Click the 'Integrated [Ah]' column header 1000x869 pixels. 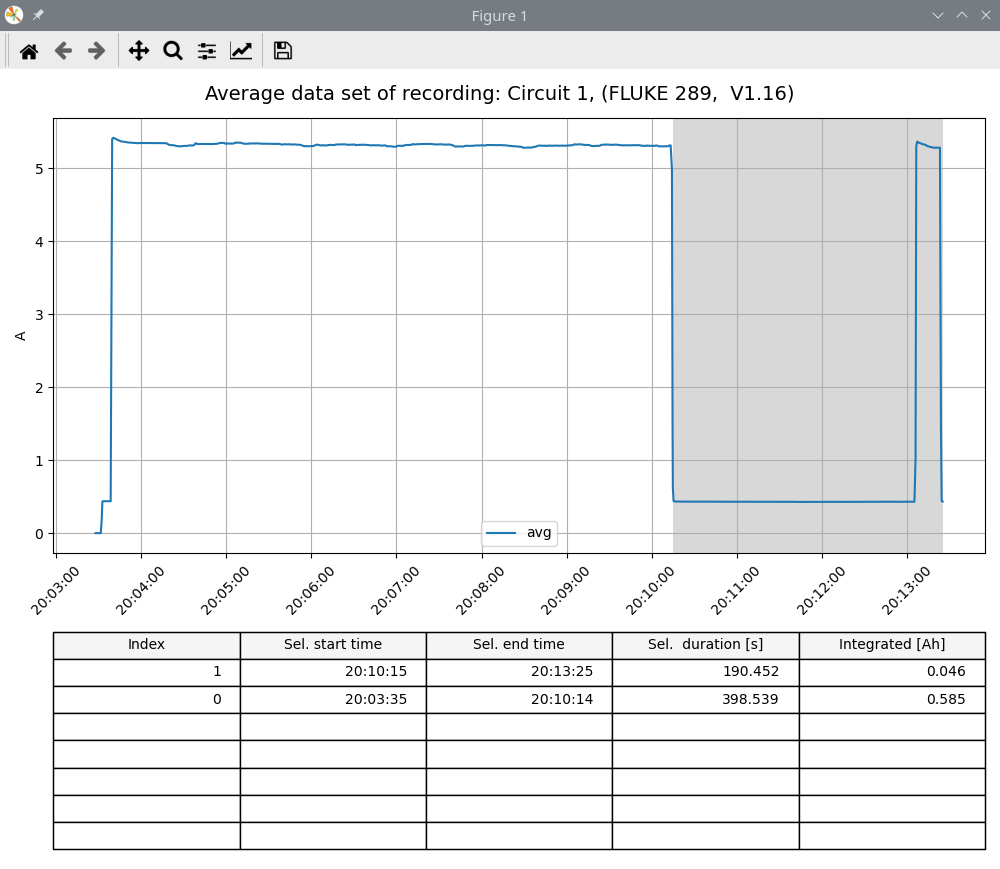891,645
